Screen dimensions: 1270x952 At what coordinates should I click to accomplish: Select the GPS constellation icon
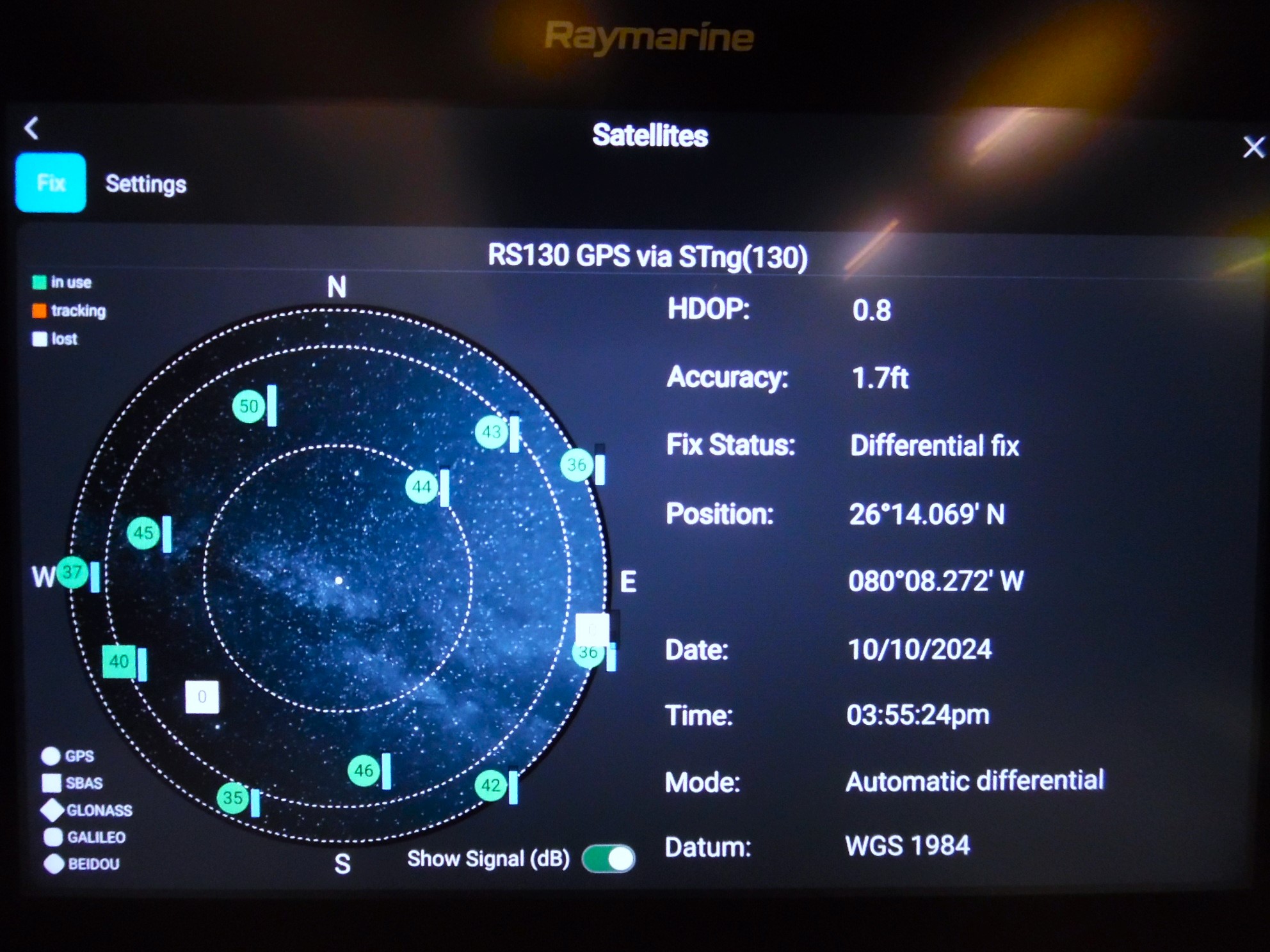[x=50, y=756]
